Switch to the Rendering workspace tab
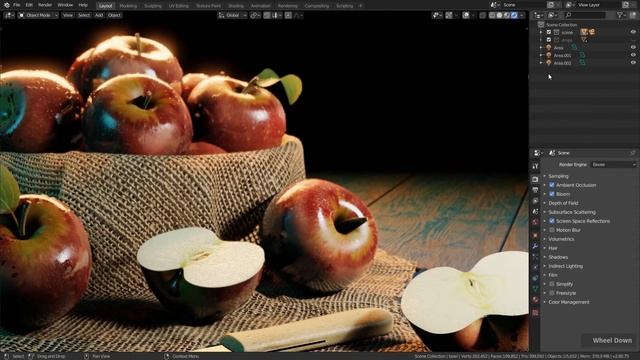The height and width of the screenshot is (360, 640). pyautogui.click(x=287, y=6)
